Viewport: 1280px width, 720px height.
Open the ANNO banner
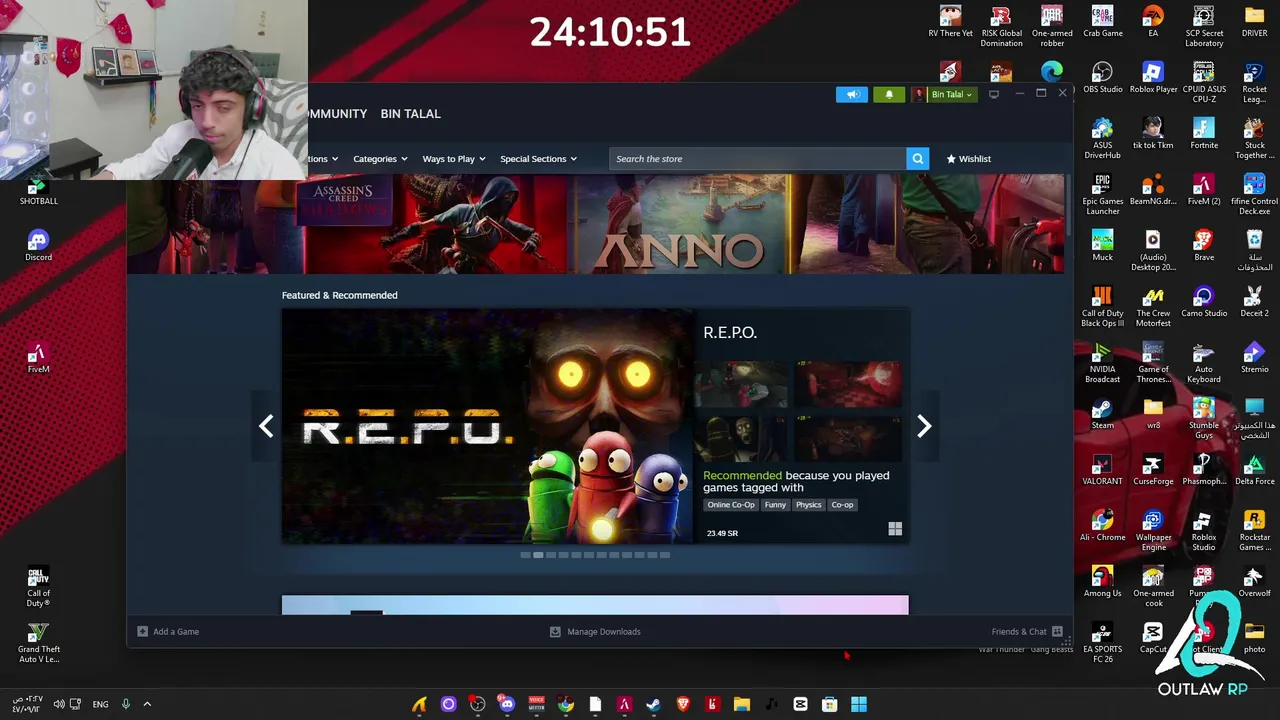click(680, 224)
